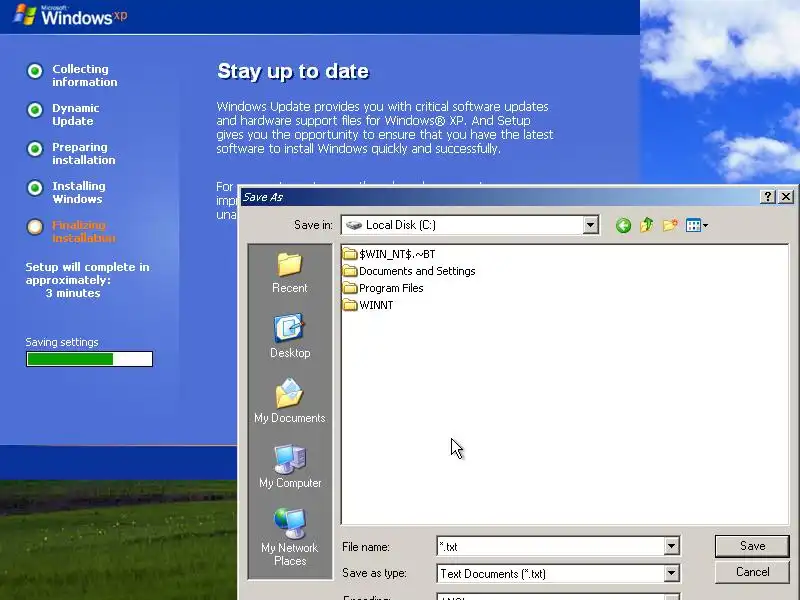The width and height of the screenshot is (800, 600).
Task: Open My Network Places shortcut
Action: [290, 537]
